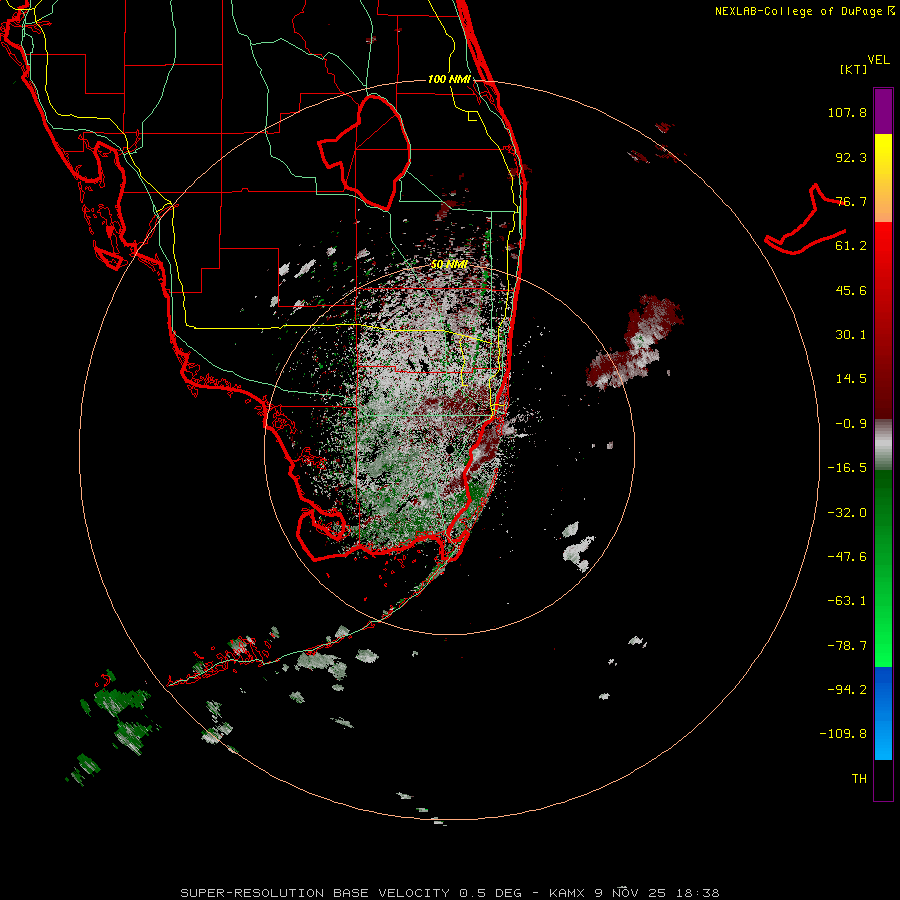This screenshot has width=900, height=900.
Task: Click the -109.8 legend value
Action: point(843,734)
